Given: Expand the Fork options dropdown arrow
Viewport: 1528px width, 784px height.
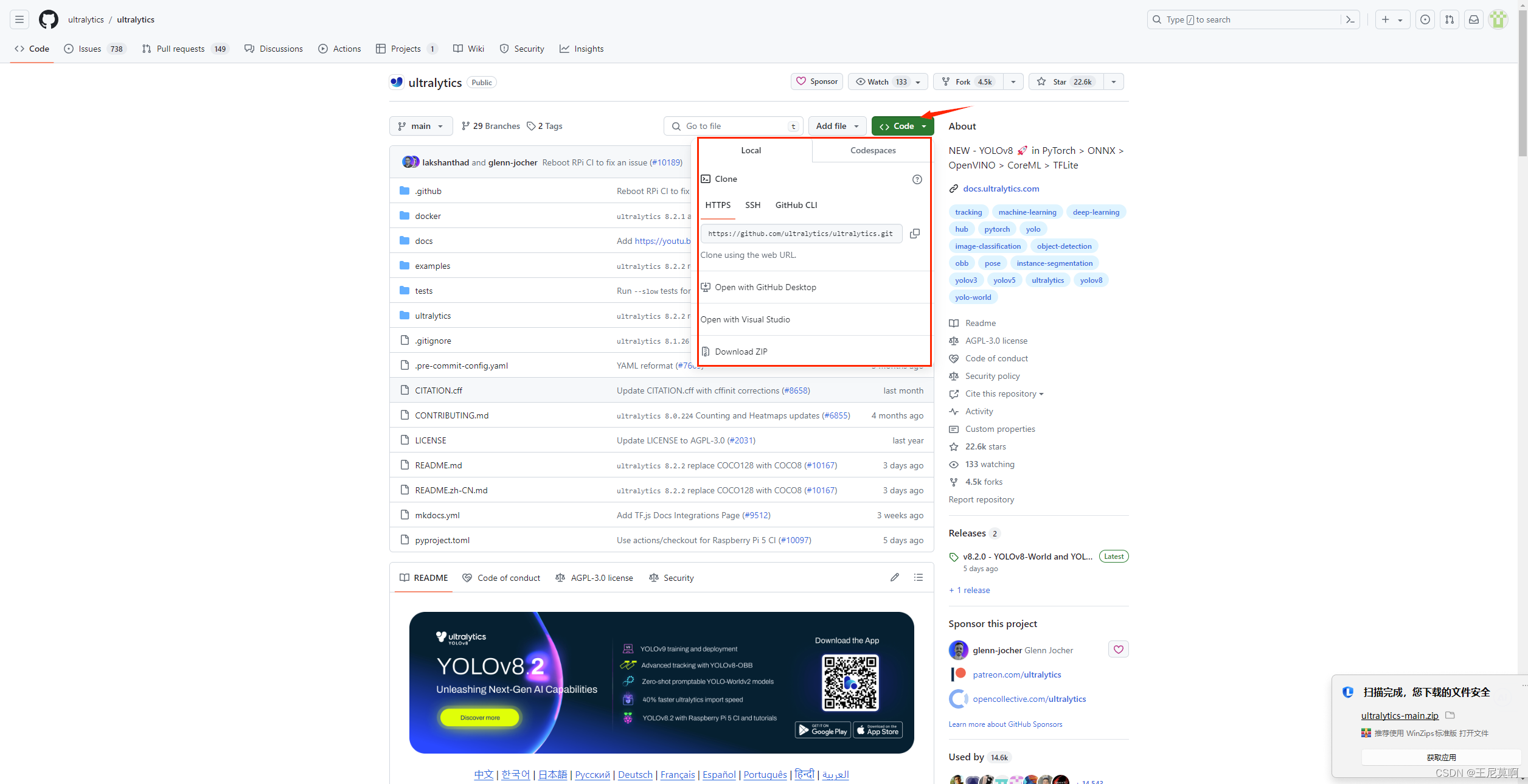Looking at the screenshot, I should pyautogui.click(x=1013, y=82).
